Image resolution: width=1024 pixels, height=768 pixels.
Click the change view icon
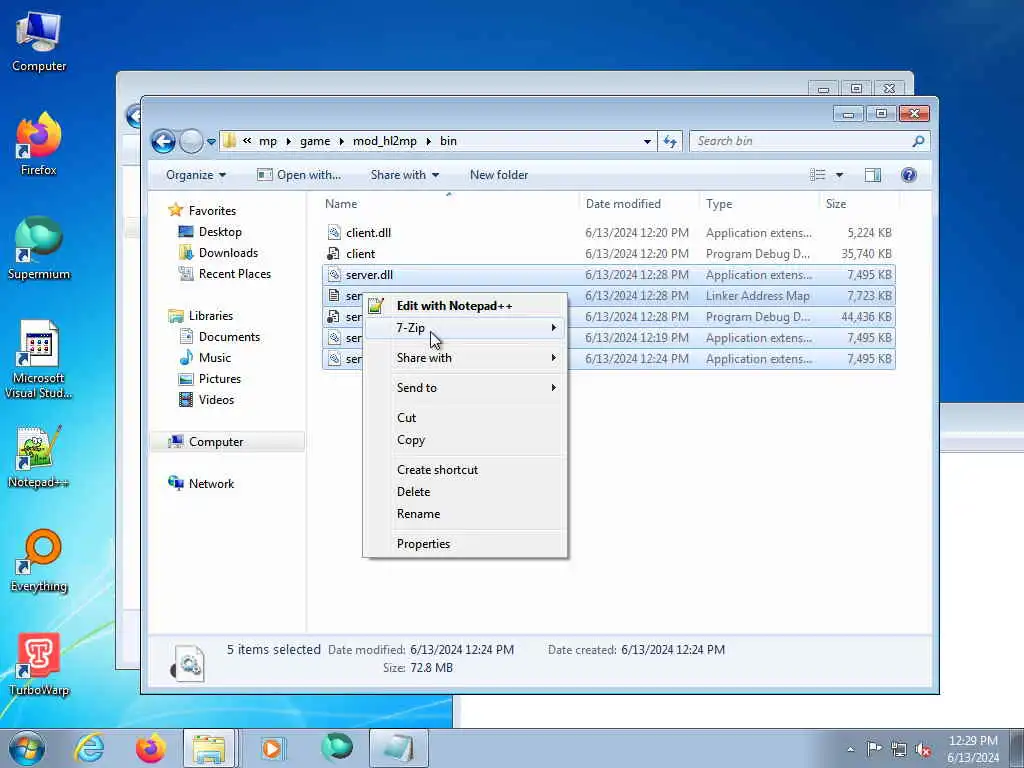pos(818,175)
